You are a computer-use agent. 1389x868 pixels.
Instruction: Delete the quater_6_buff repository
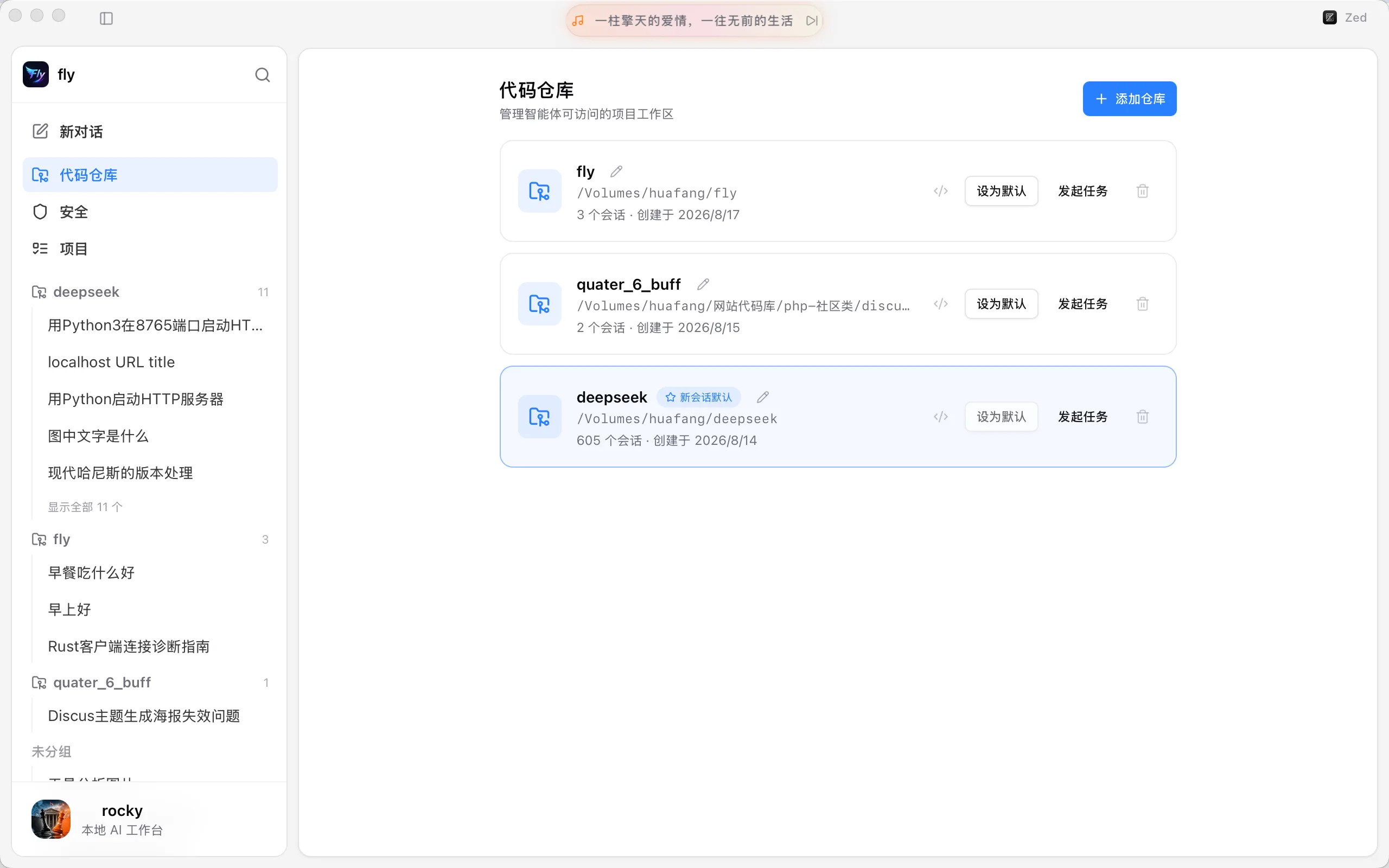pyautogui.click(x=1143, y=304)
